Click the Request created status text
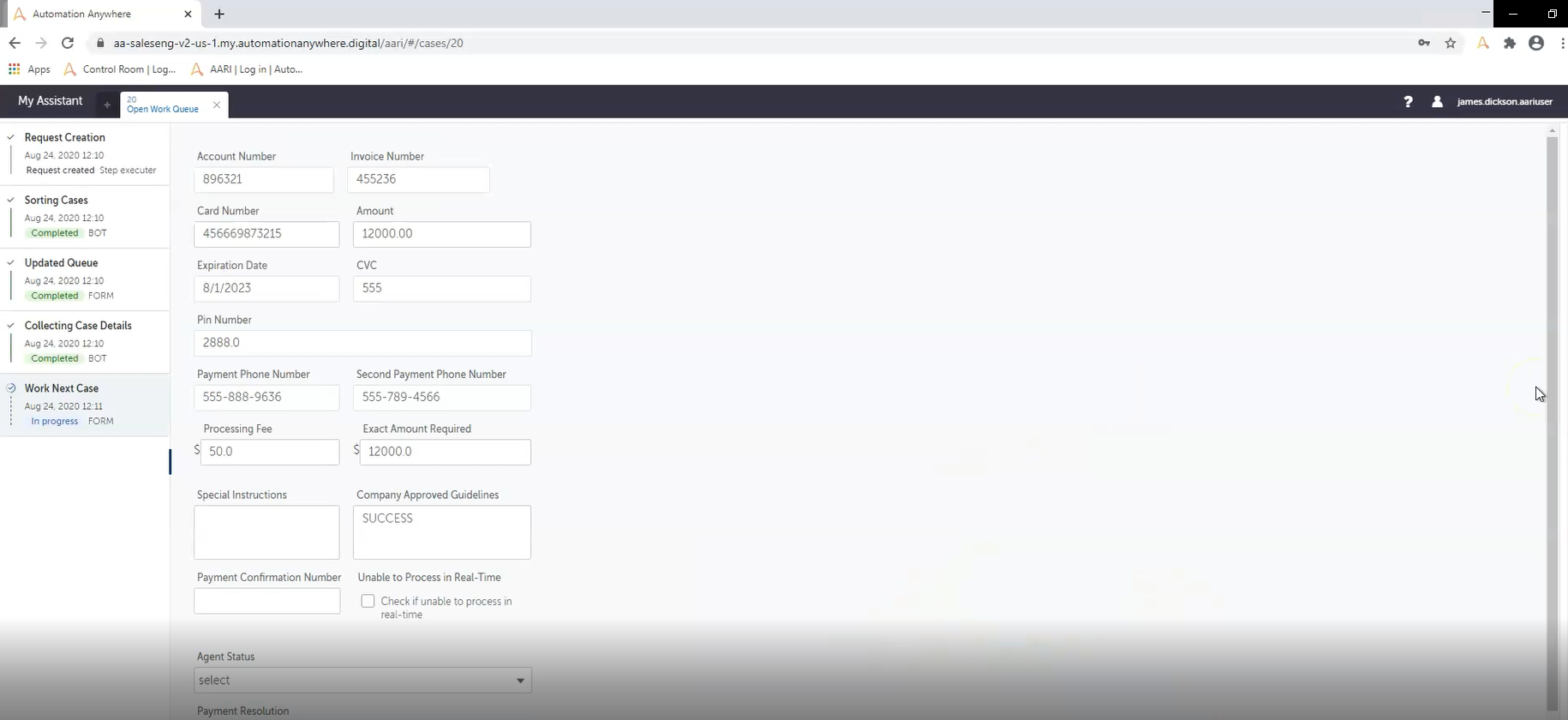 pyautogui.click(x=60, y=171)
